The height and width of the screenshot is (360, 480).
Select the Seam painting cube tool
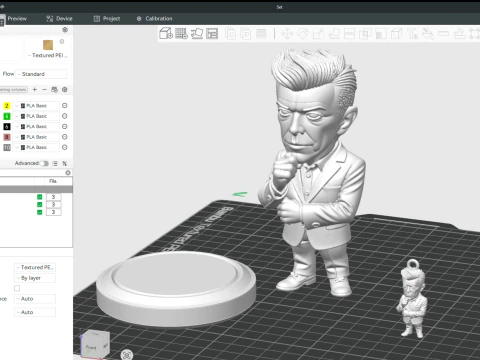click(x=396, y=34)
